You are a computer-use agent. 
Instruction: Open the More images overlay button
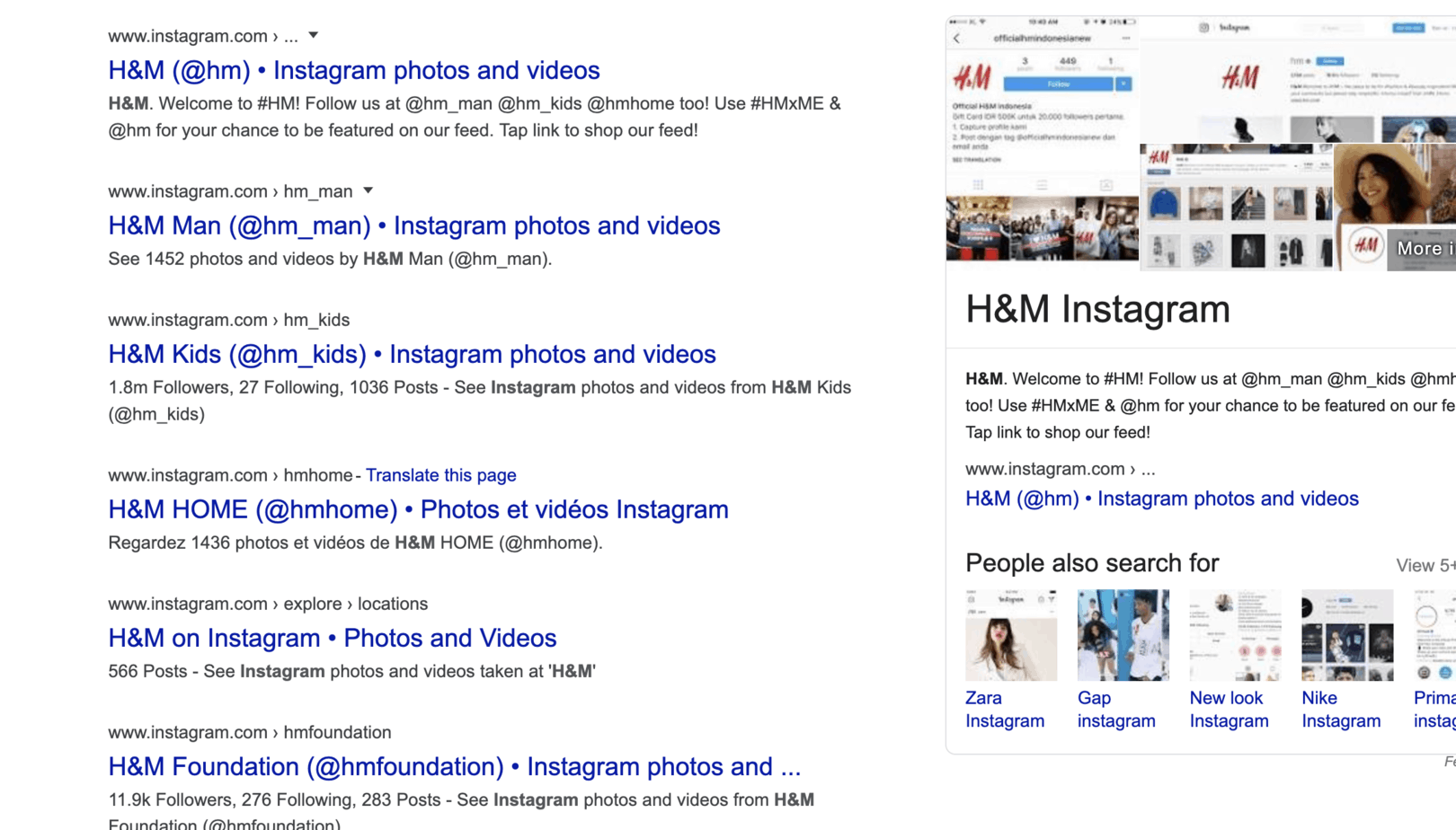pyautogui.click(x=1424, y=249)
